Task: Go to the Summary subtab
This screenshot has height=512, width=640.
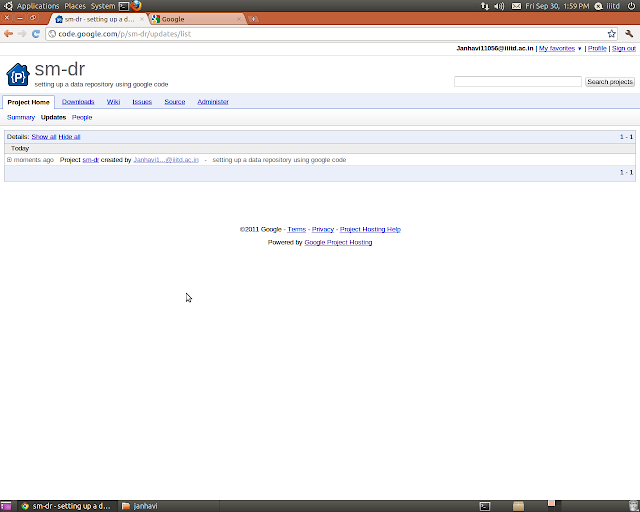Action: pos(21,117)
